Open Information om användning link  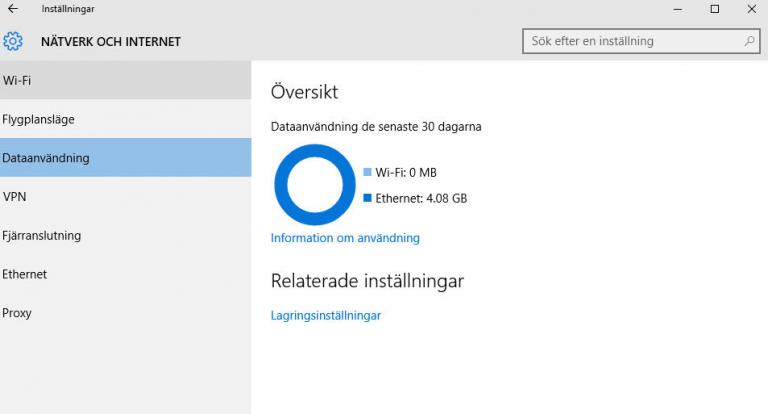(x=345, y=238)
